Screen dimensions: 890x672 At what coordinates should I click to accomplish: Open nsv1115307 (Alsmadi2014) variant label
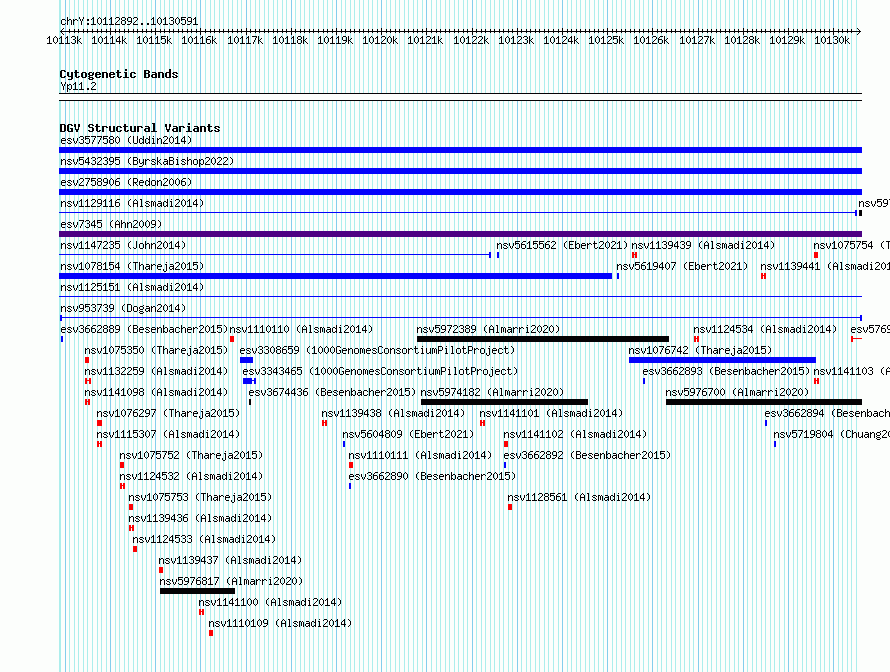pos(168,434)
